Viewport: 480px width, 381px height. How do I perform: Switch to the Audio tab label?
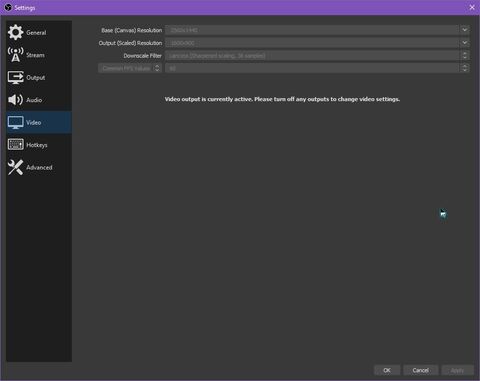tap(34, 100)
